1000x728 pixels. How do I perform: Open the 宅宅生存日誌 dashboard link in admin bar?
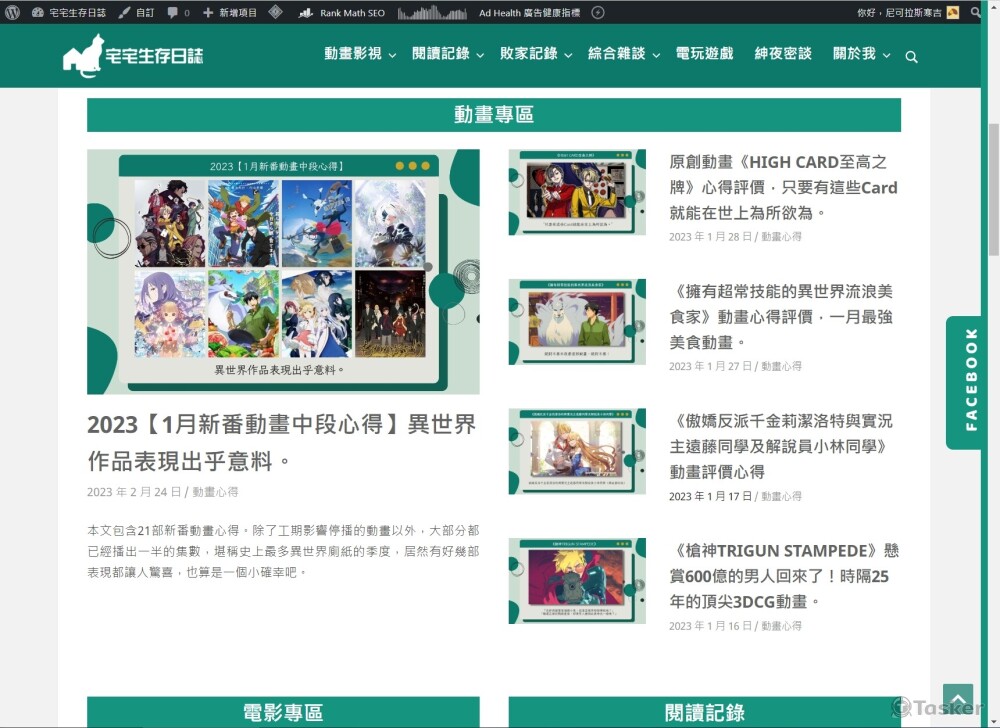pos(69,12)
